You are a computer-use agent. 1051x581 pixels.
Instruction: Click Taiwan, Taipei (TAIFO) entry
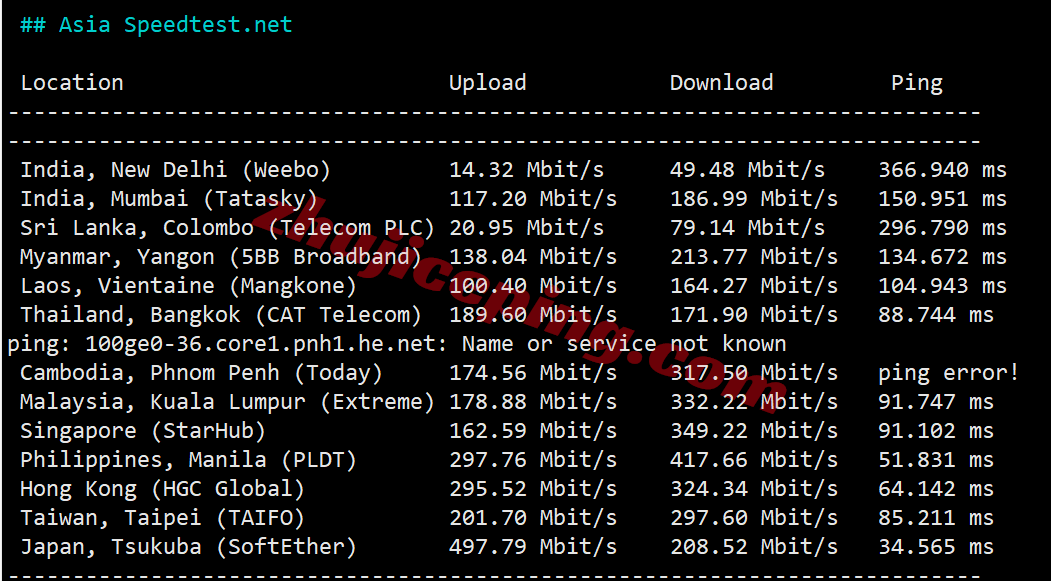pos(162,518)
